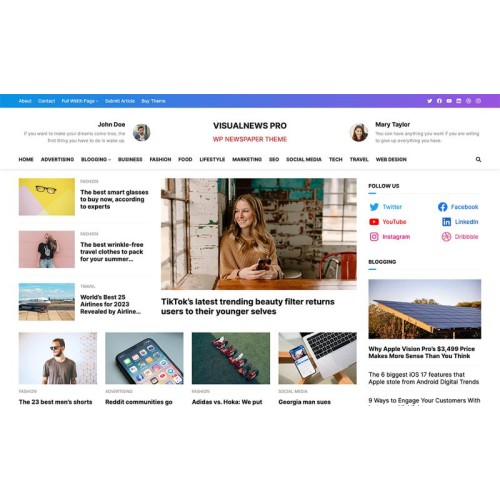Click the Instagram icon under Follow Us
The height and width of the screenshot is (500, 500).
(374, 237)
